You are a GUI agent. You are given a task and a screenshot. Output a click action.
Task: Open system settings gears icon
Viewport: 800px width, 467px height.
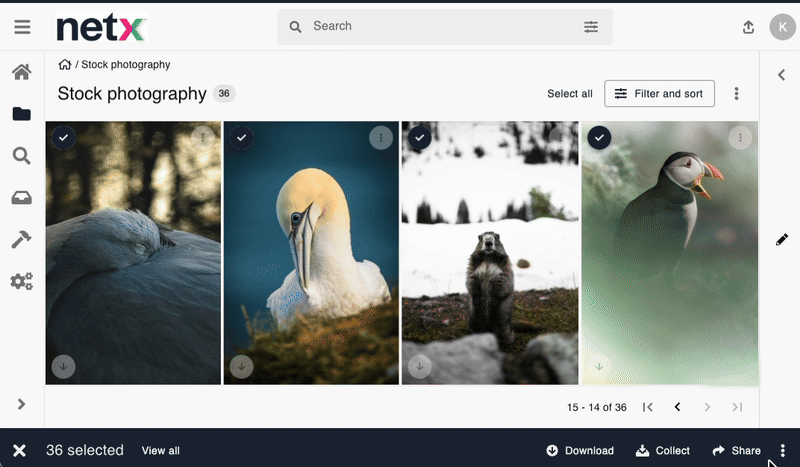point(21,281)
